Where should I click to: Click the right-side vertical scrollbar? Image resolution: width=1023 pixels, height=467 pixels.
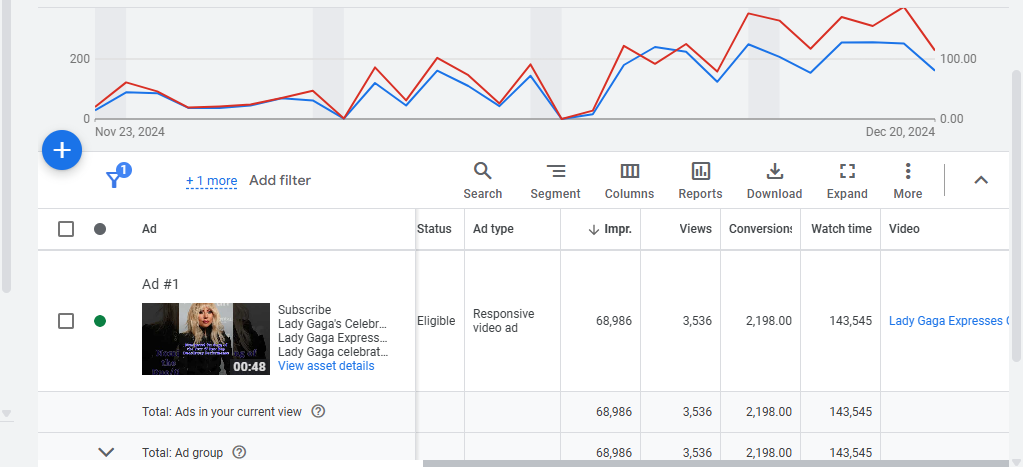[1017, 215]
